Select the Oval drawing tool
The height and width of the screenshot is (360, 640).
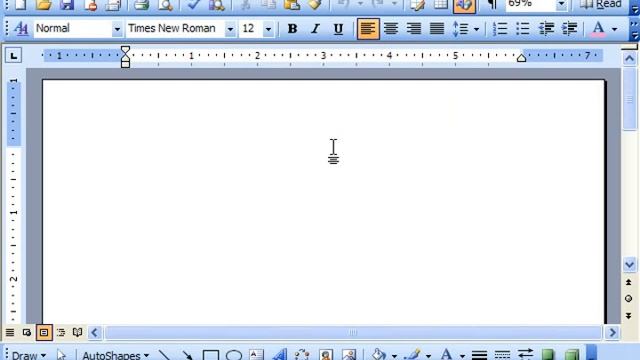[234, 355]
